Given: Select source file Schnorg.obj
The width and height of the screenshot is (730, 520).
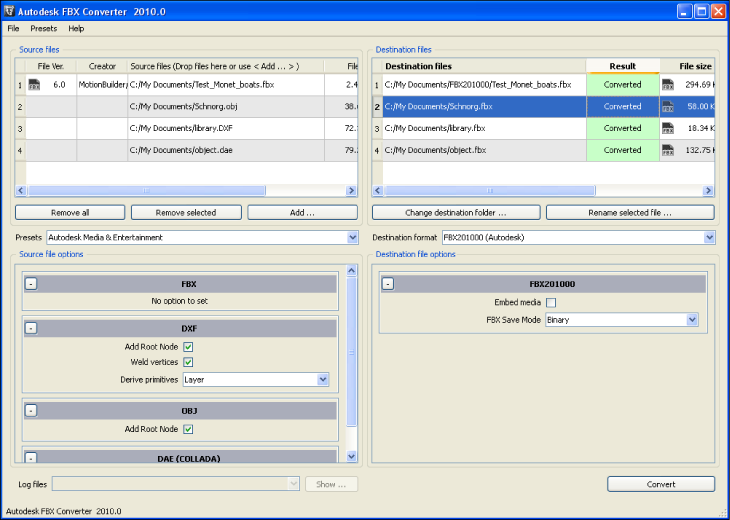Looking at the screenshot, I should [x=226, y=107].
